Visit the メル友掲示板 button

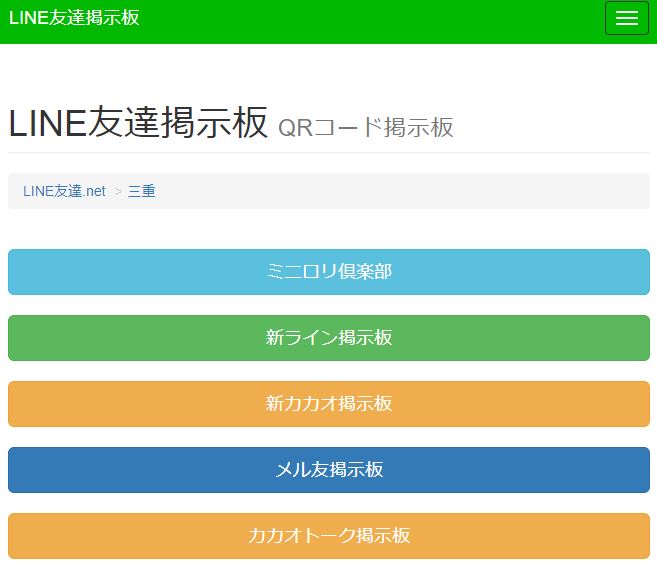329,470
